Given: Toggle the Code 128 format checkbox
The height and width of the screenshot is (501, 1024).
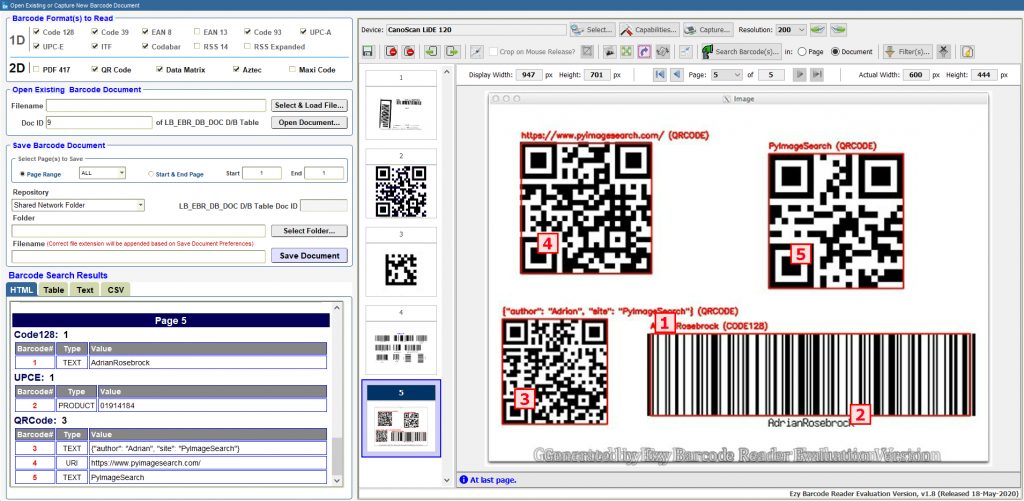Looking at the screenshot, I should (x=37, y=31).
